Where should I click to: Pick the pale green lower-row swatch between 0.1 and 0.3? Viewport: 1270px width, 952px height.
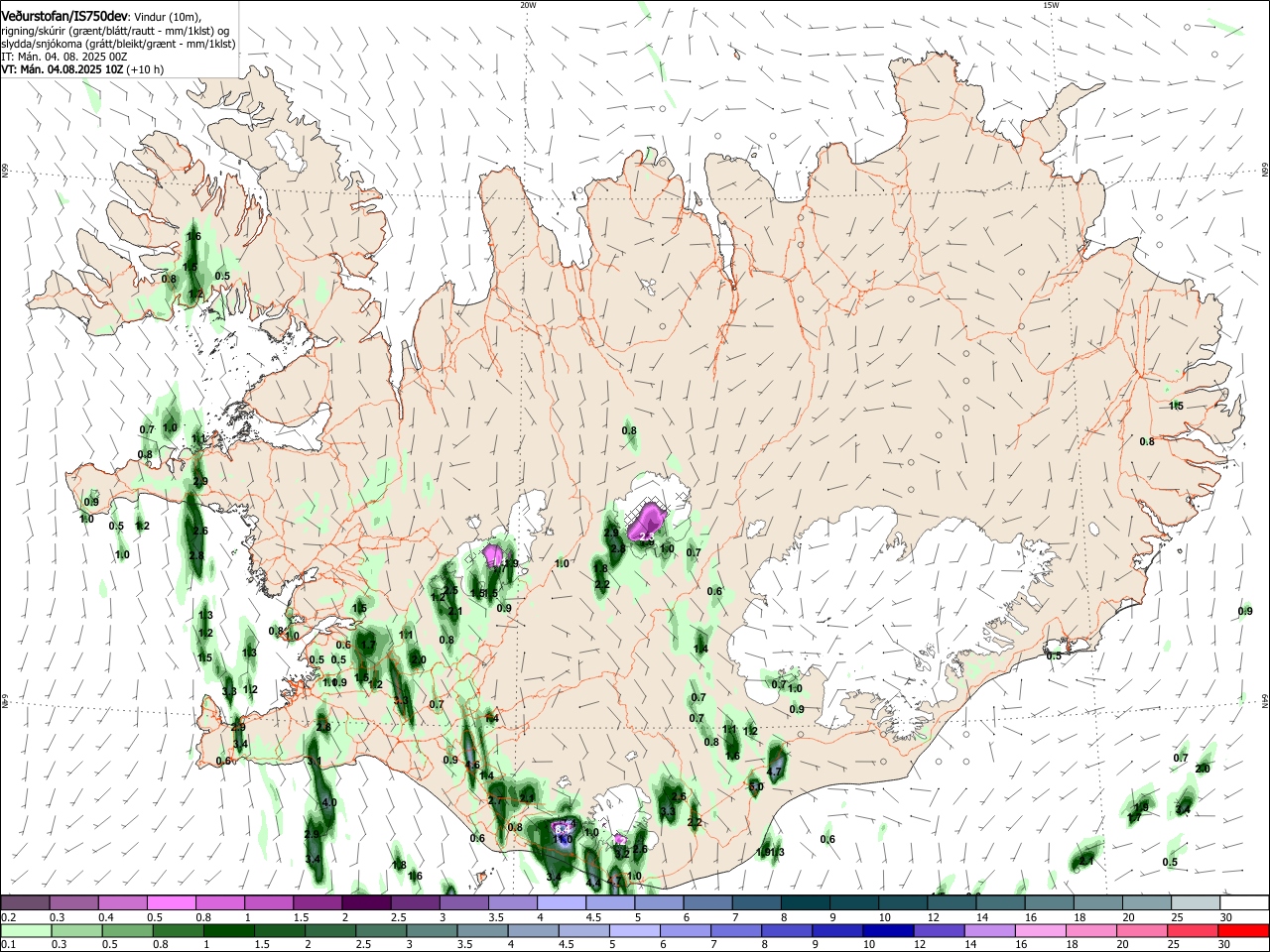(x=28, y=930)
